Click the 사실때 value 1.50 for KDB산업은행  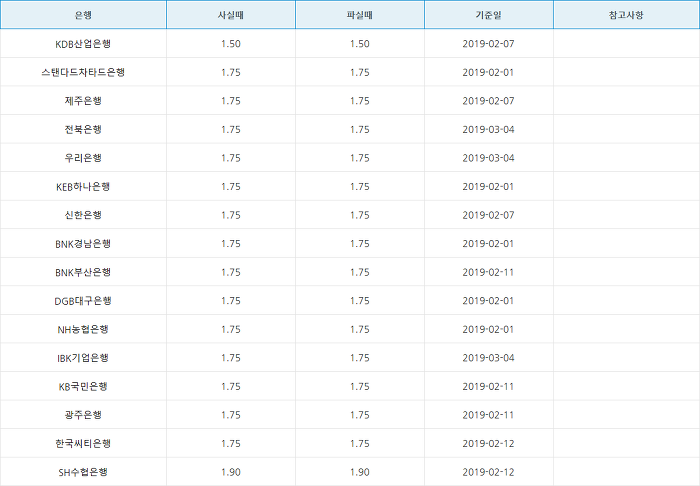coord(231,44)
